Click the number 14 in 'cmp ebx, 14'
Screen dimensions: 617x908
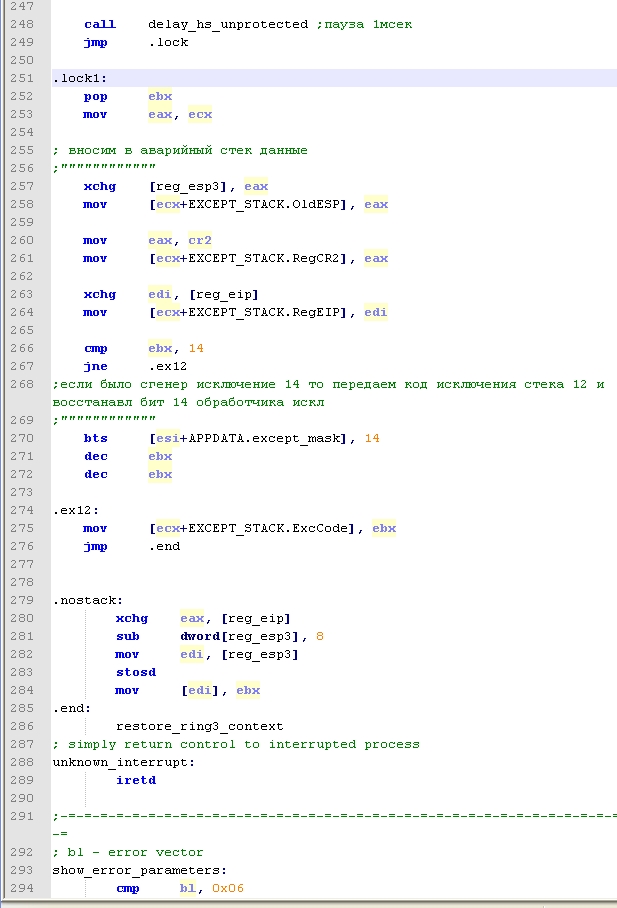pos(196,348)
